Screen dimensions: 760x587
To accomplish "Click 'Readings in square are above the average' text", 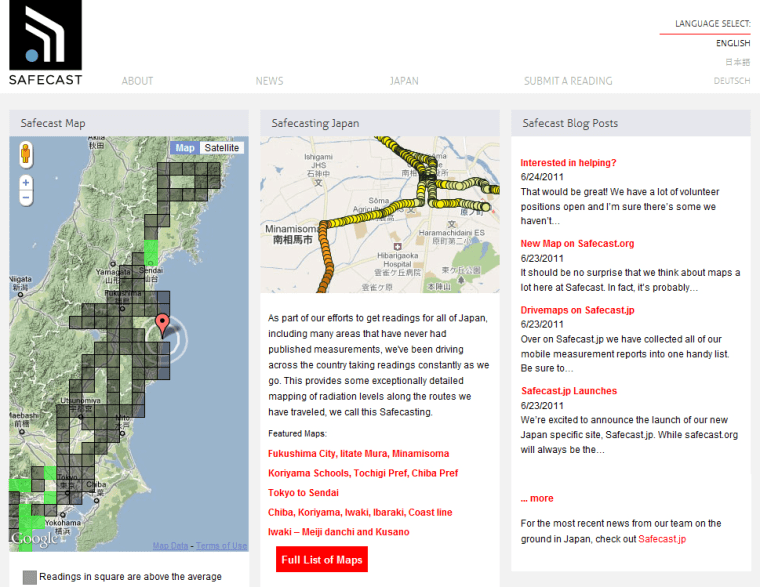I will [130, 577].
